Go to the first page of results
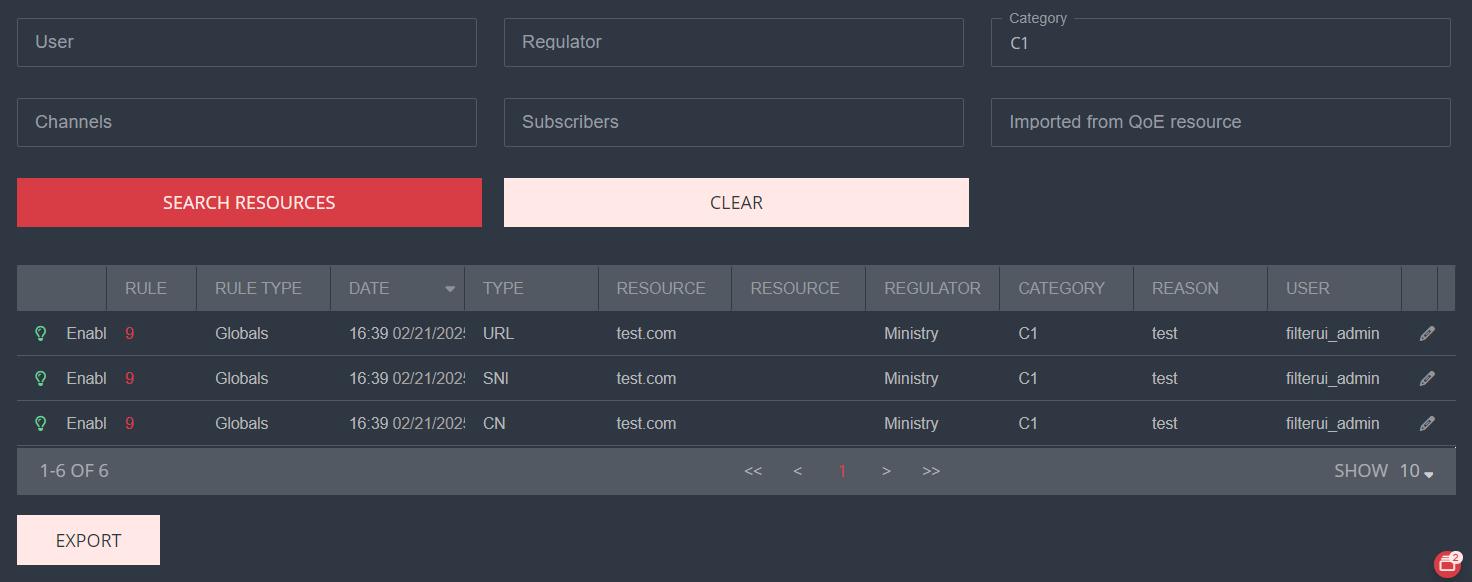The width and height of the screenshot is (1472, 582). pos(753,471)
